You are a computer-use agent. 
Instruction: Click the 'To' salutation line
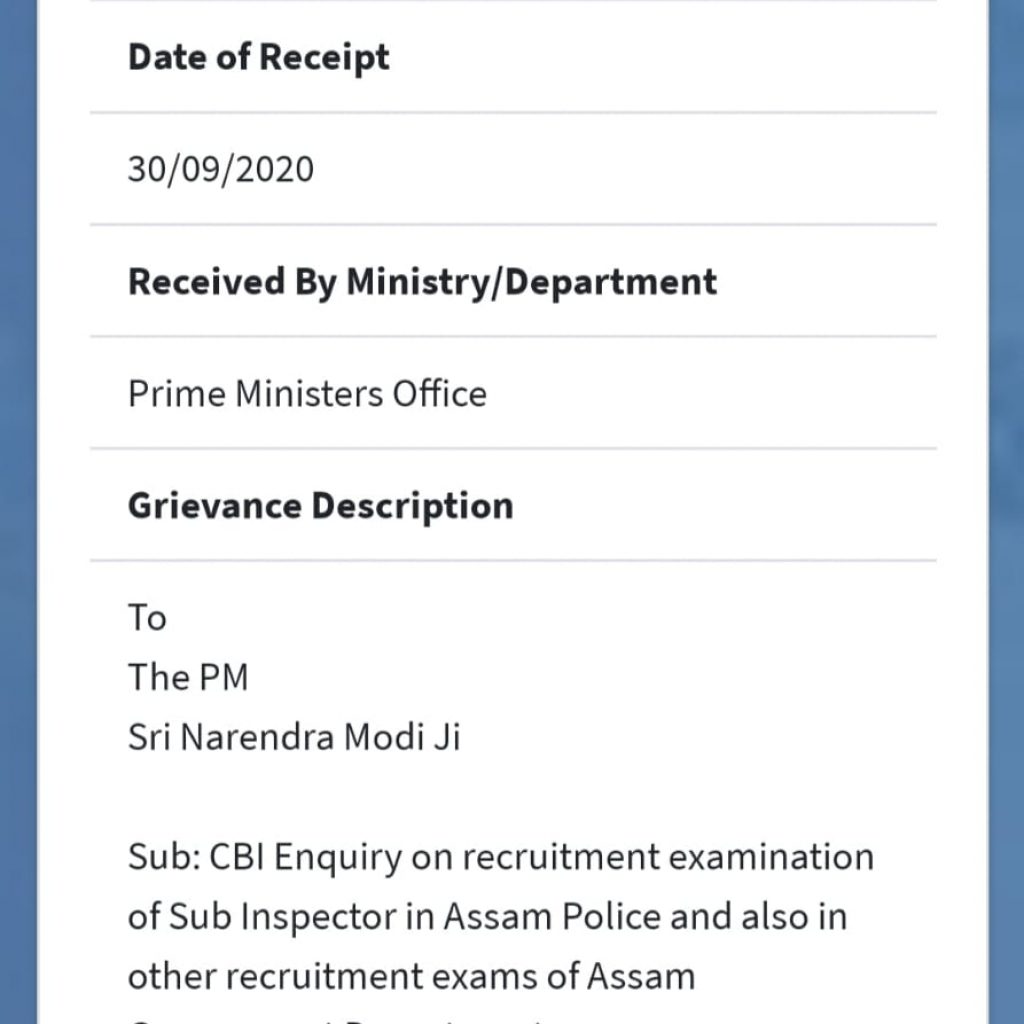[147, 618]
